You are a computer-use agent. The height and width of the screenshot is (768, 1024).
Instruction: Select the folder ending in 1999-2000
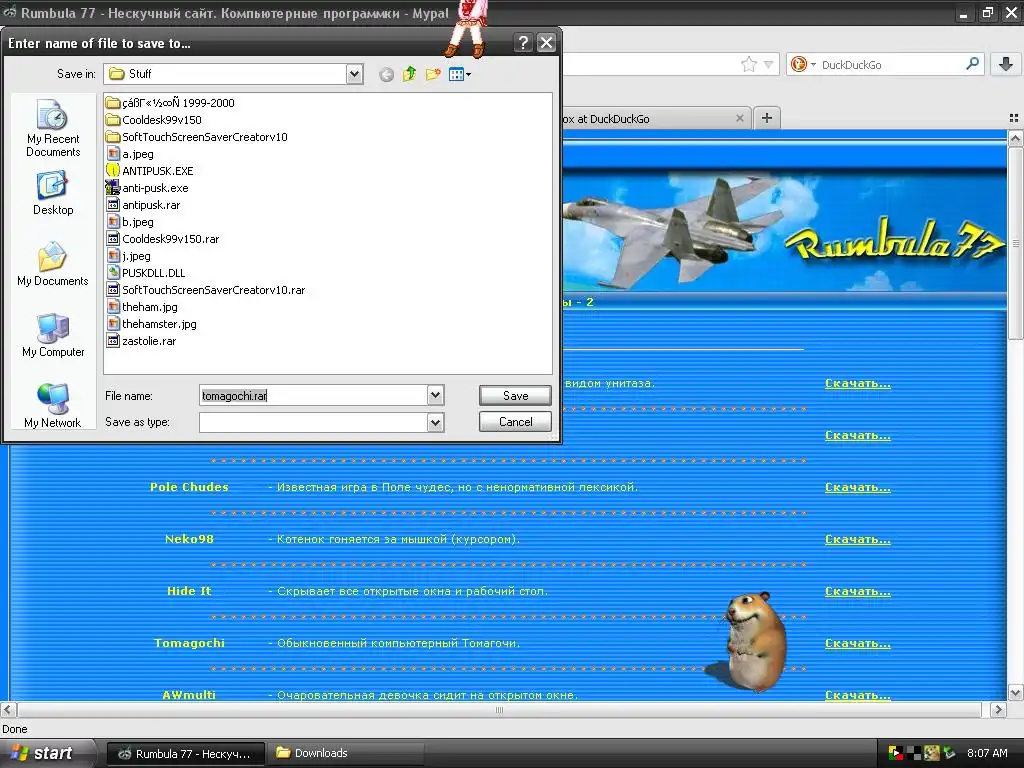(170, 103)
